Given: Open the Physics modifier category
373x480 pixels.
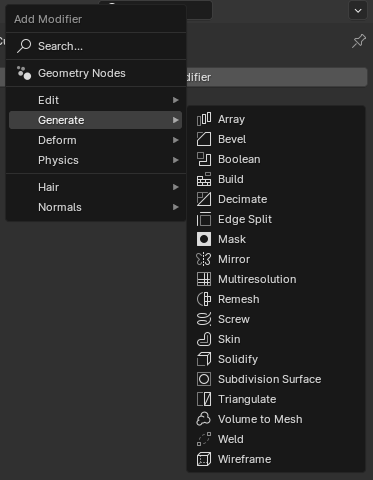Looking at the screenshot, I should (x=96, y=160).
